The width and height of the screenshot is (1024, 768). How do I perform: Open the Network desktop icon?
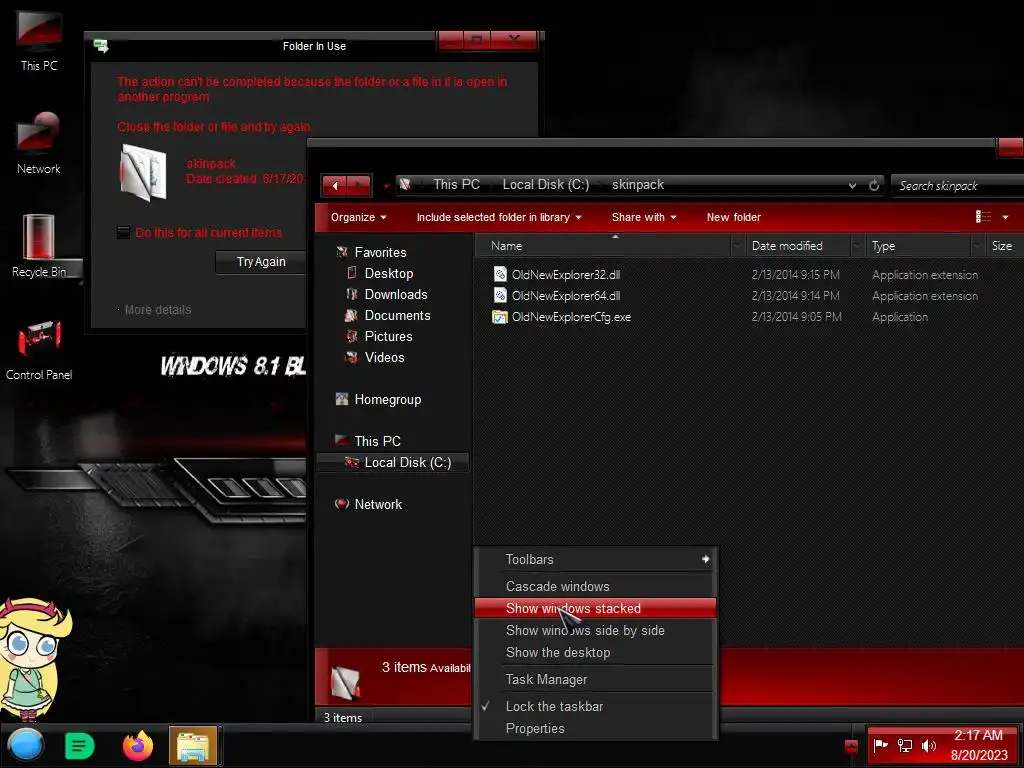click(x=39, y=142)
